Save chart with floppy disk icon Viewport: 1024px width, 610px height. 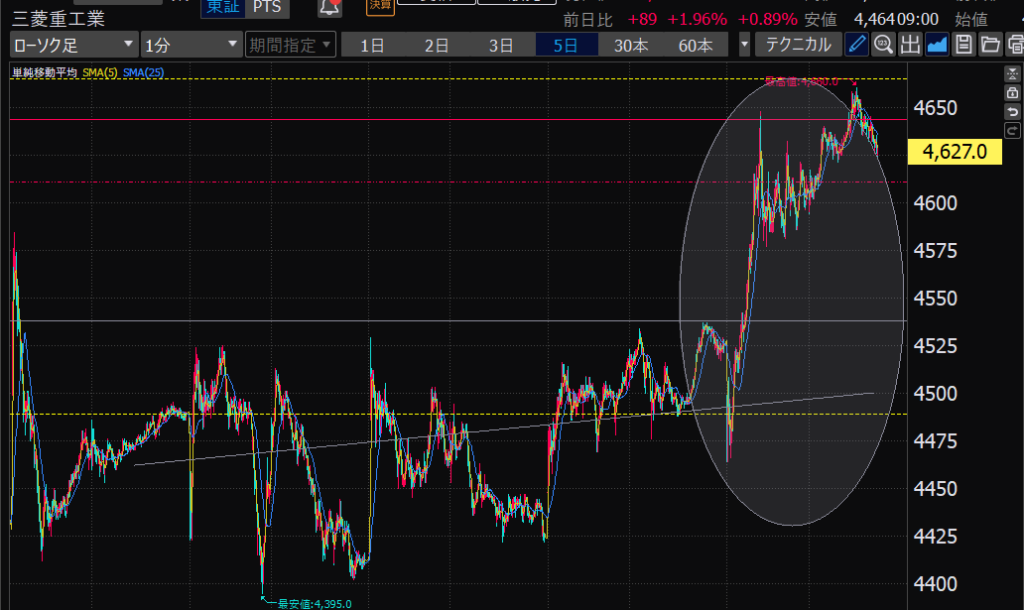(964, 44)
